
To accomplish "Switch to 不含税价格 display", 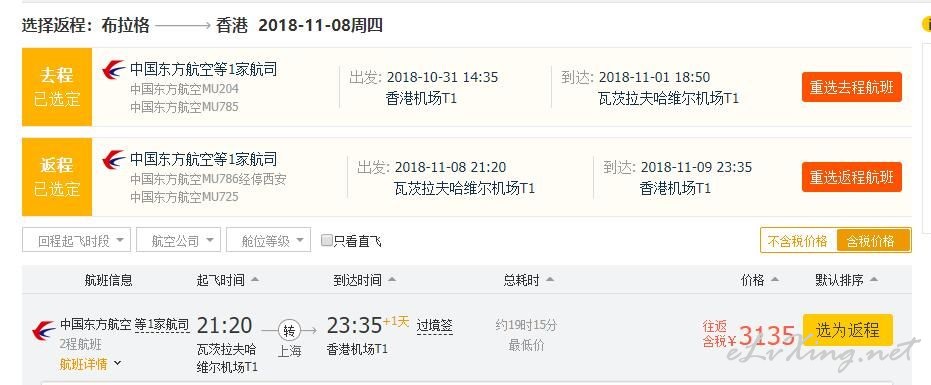I will click(798, 241).
